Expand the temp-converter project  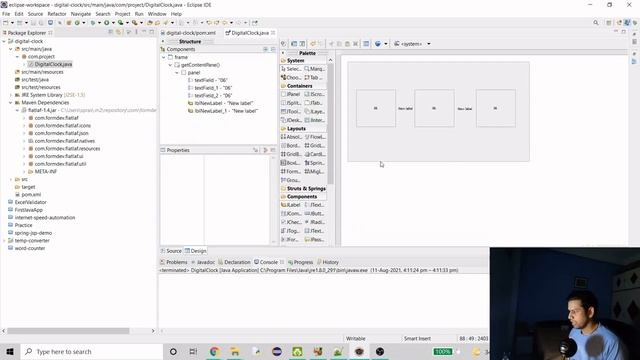click(4, 241)
